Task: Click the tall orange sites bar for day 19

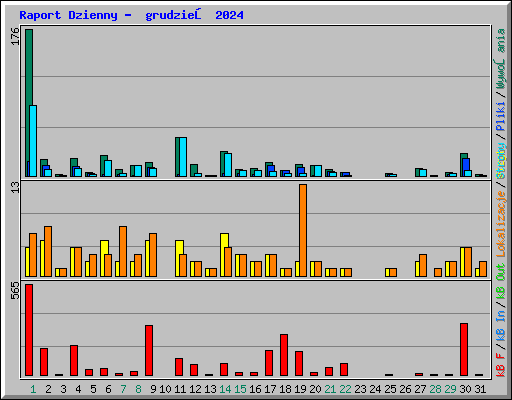Action: pos(303,230)
